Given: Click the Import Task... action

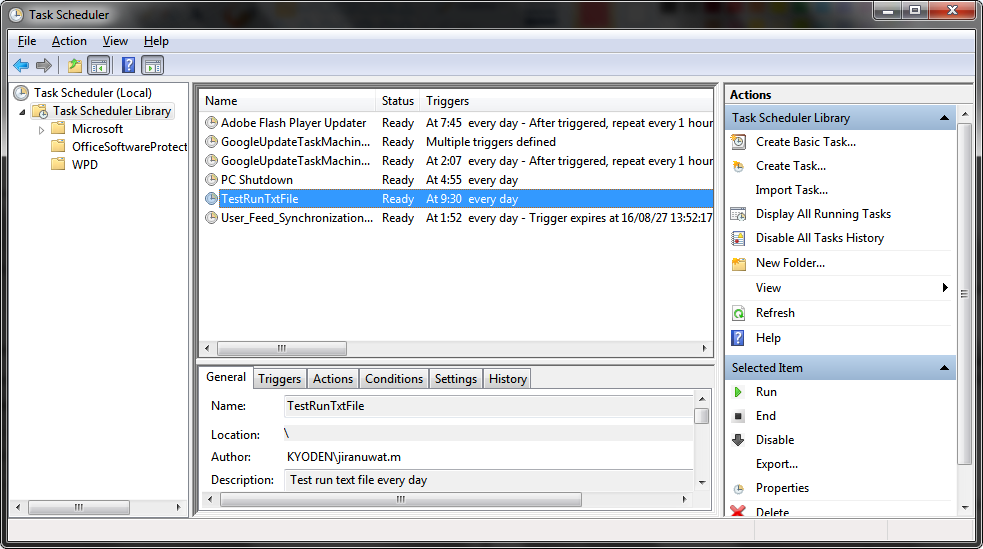Looking at the screenshot, I should pos(791,190).
